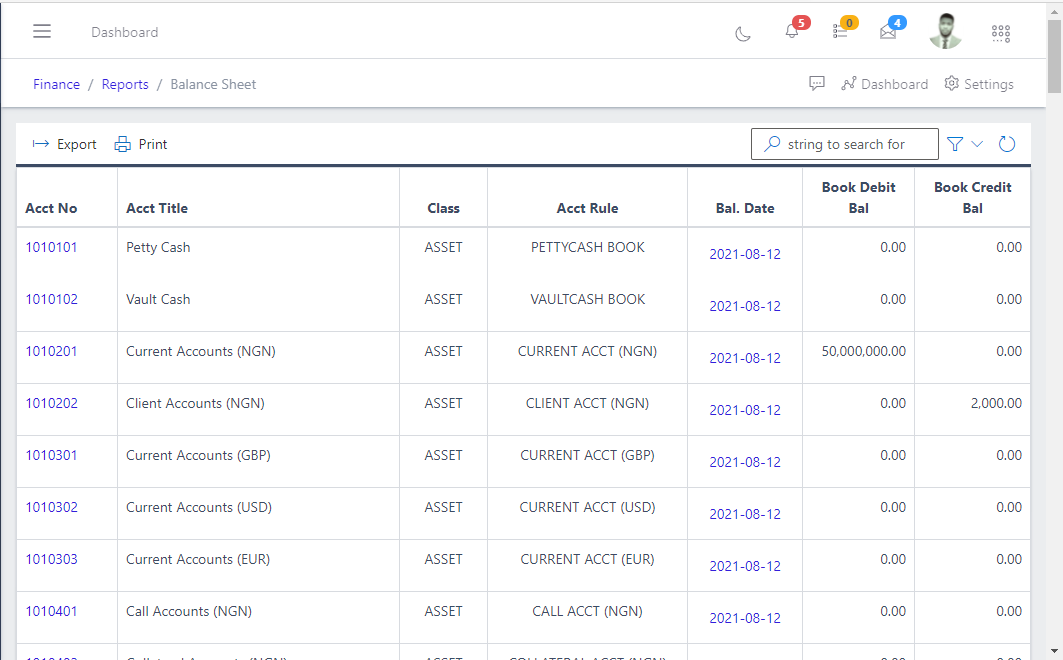Sort by Acct Title column header
This screenshot has width=1063, height=660.
click(x=157, y=208)
